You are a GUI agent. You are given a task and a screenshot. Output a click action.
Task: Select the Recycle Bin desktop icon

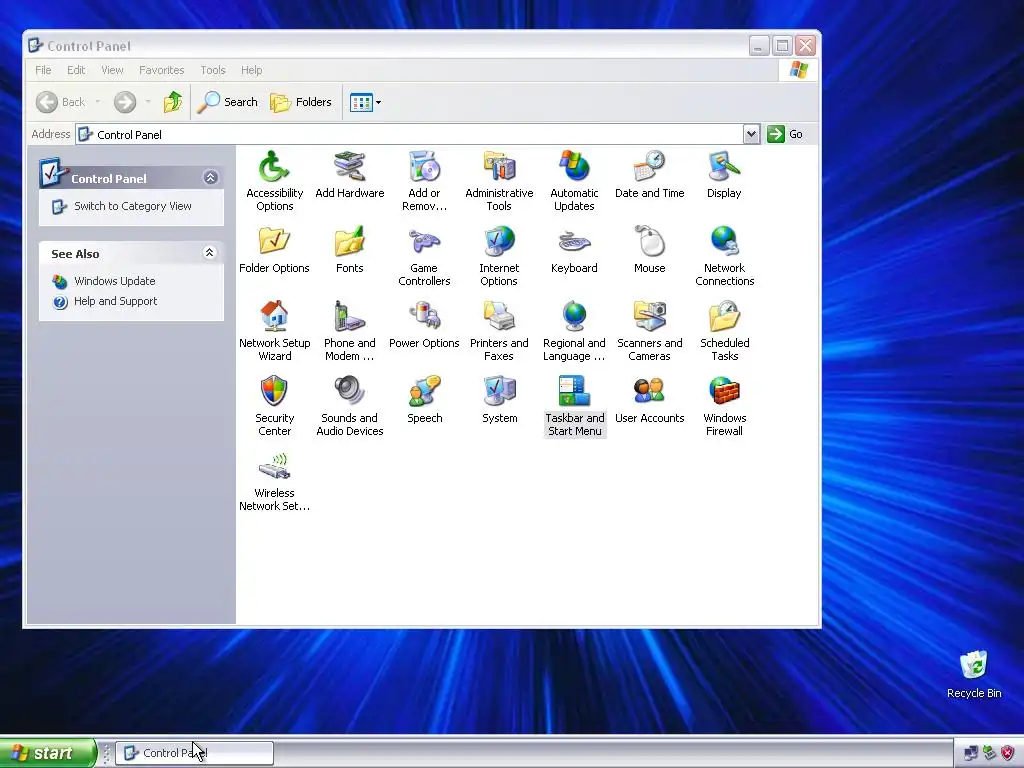[974, 675]
